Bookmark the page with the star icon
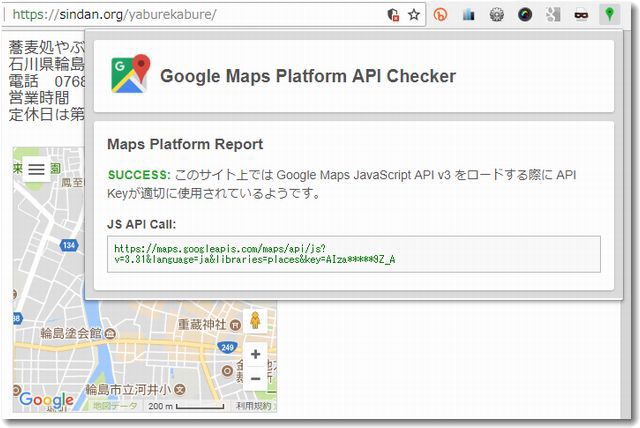 (x=414, y=15)
